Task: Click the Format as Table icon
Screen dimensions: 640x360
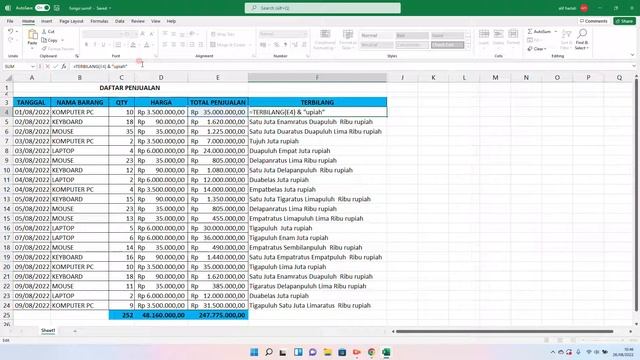Action: [x=348, y=35]
